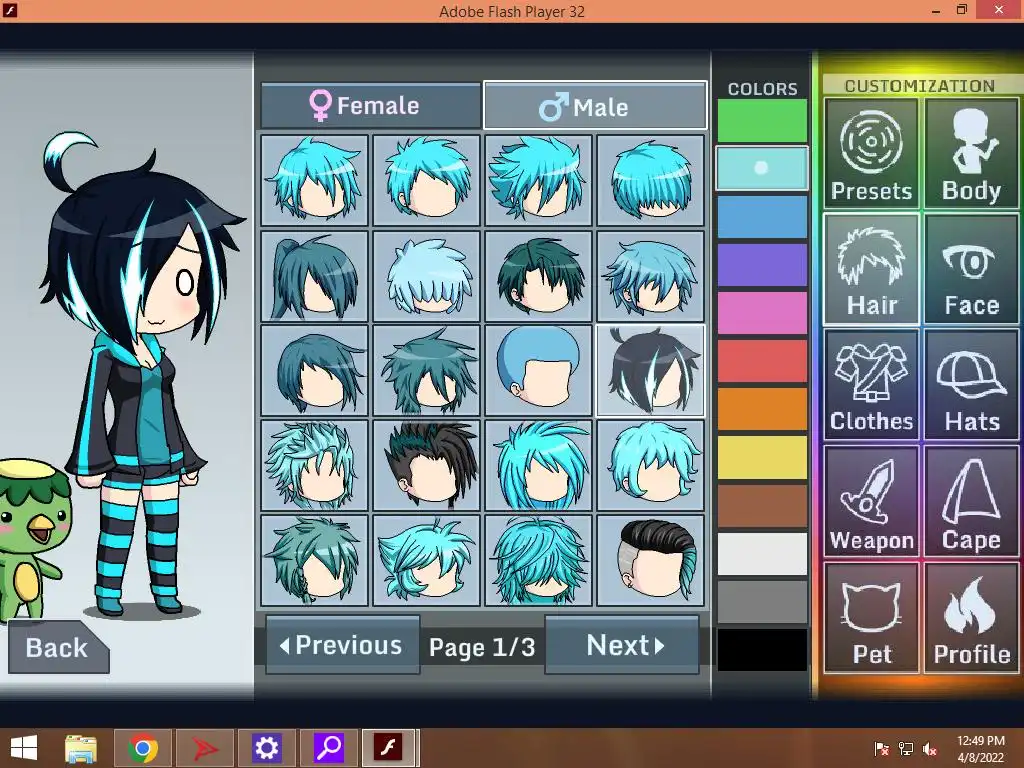The height and width of the screenshot is (768, 1024).
Task: Click the Flash icon in title bar
Action: click(x=10, y=10)
